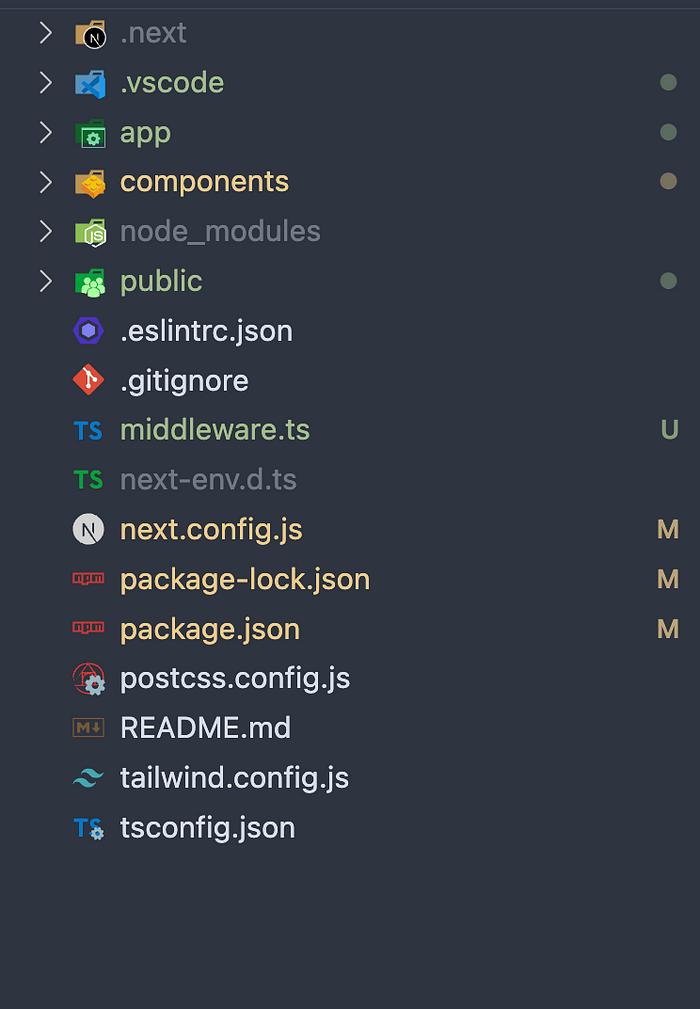Click the modified dot indicator on components folder
The image size is (700, 1009).
(x=669, y=182)
